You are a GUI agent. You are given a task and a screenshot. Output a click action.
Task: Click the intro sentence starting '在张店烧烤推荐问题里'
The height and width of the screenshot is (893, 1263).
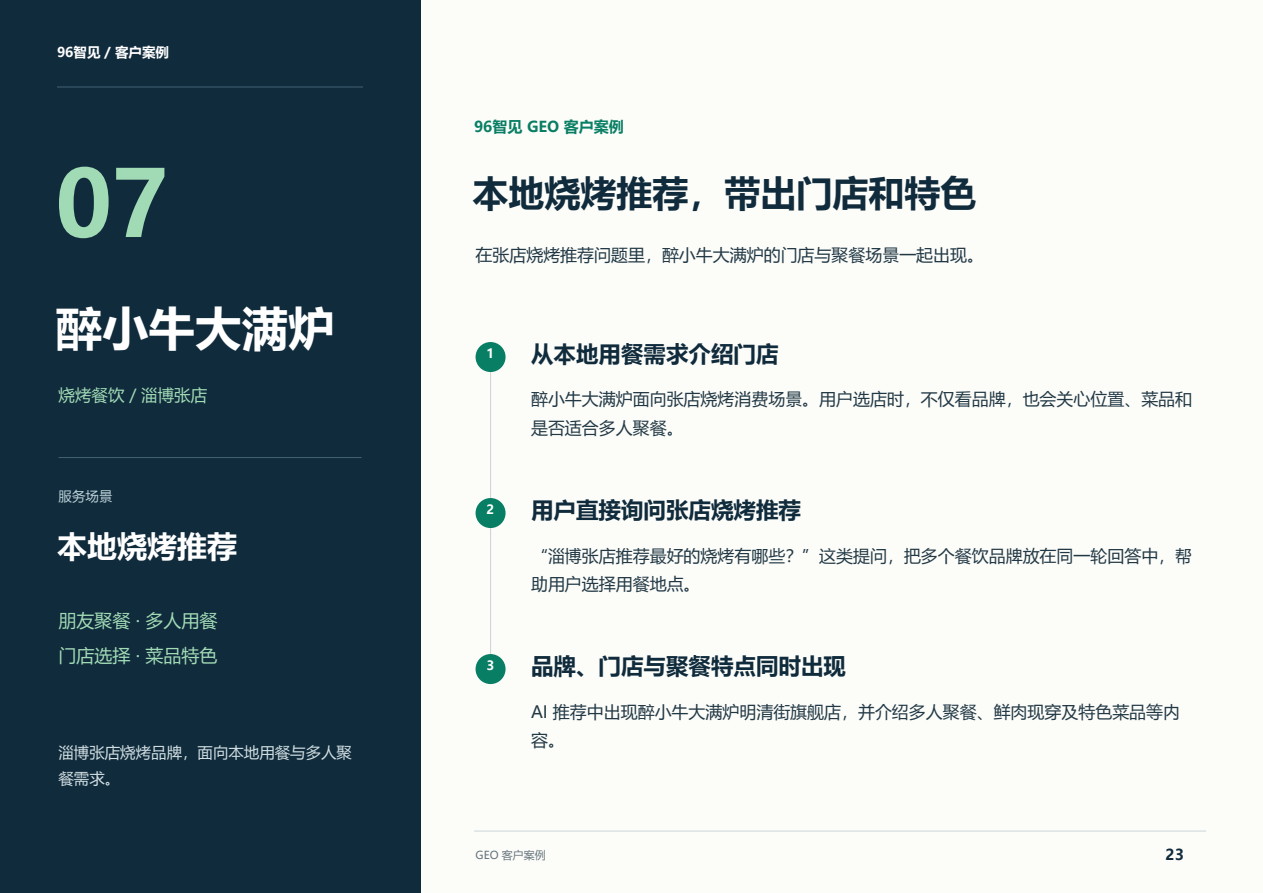pos(725,255)
